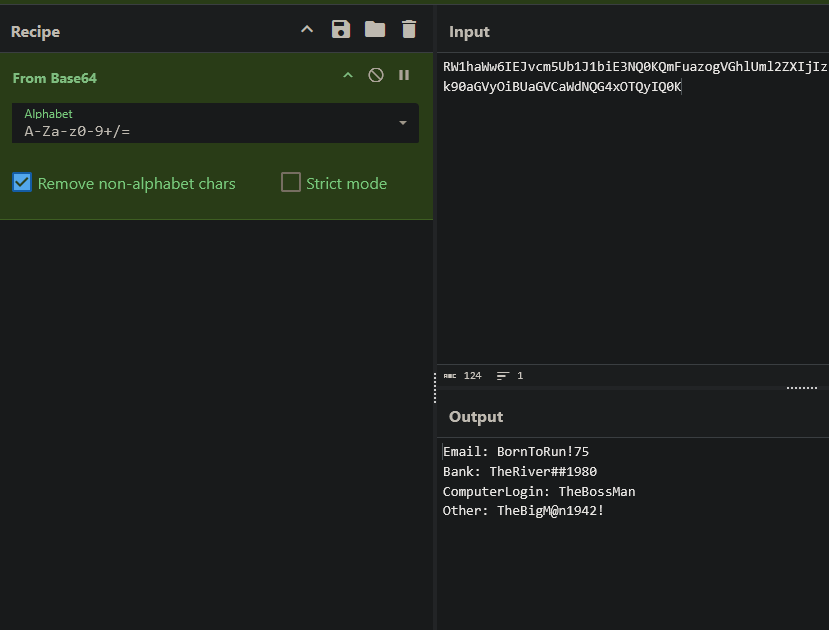
Task: Set breakpoint on From Base64 operation
Action: click(404, 75)
